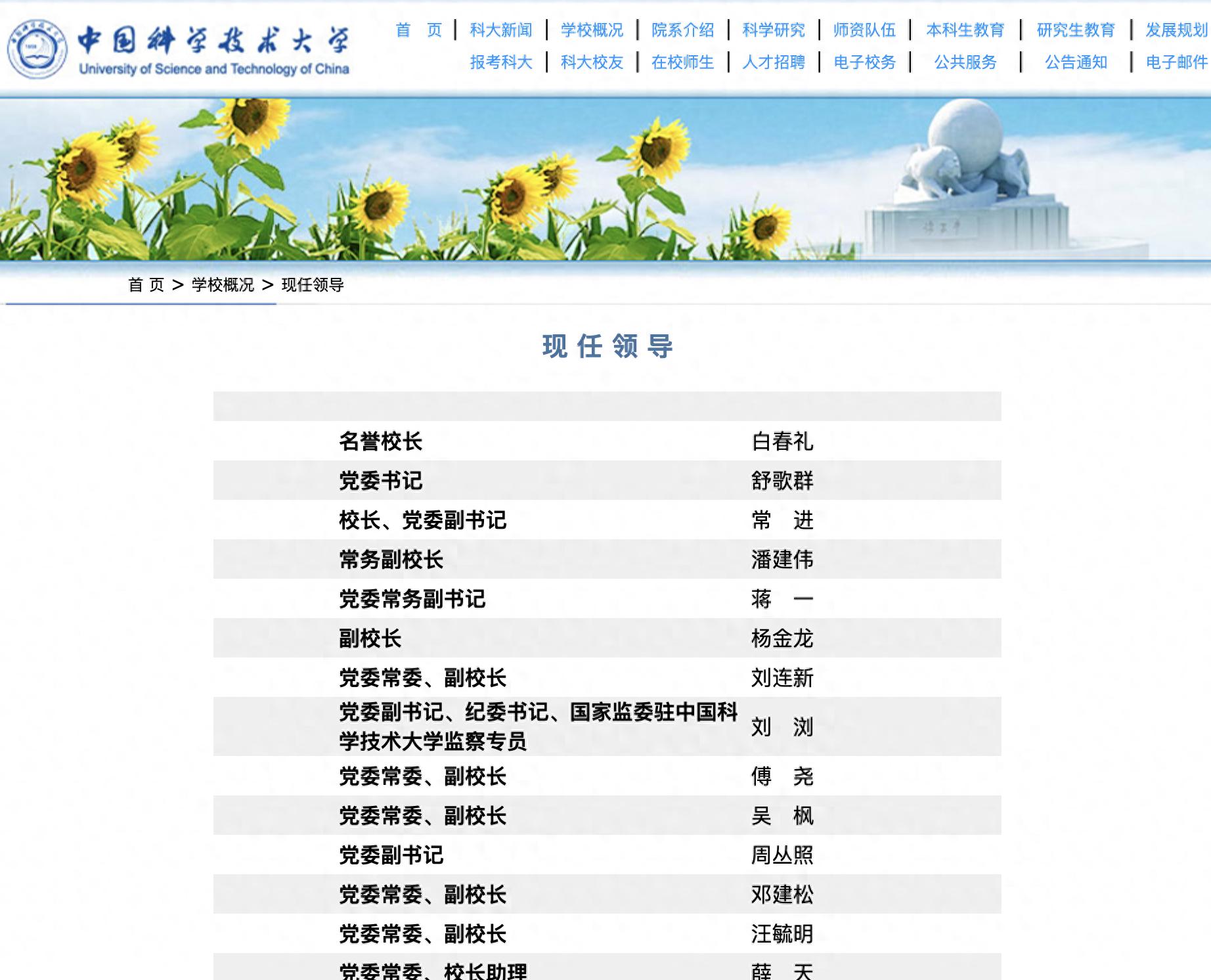Select 研究生教育 in the header
The height and width of the screenshot is (980, 1211).
click(1076, 30)
